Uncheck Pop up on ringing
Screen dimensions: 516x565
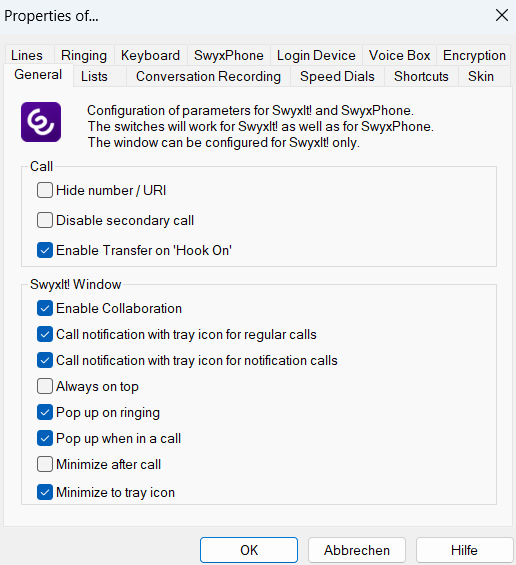45,412
